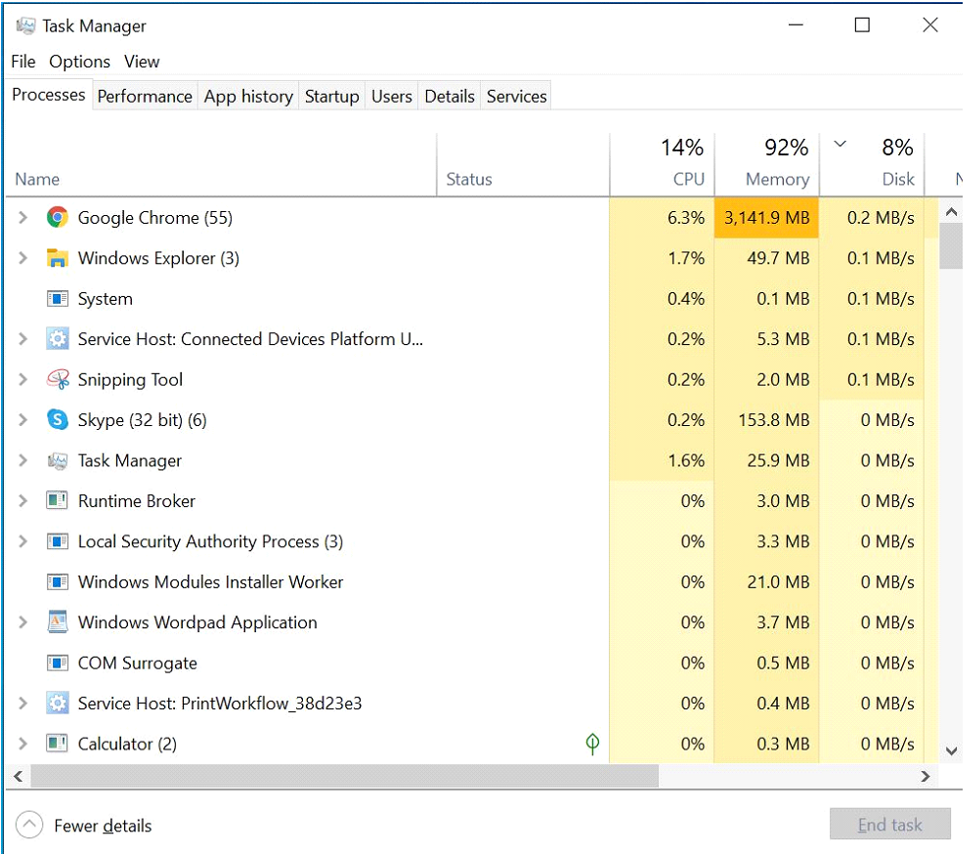This screenshot has height=857, width=964.
Task: Open the Startup tab
Action: click(332, 97)
